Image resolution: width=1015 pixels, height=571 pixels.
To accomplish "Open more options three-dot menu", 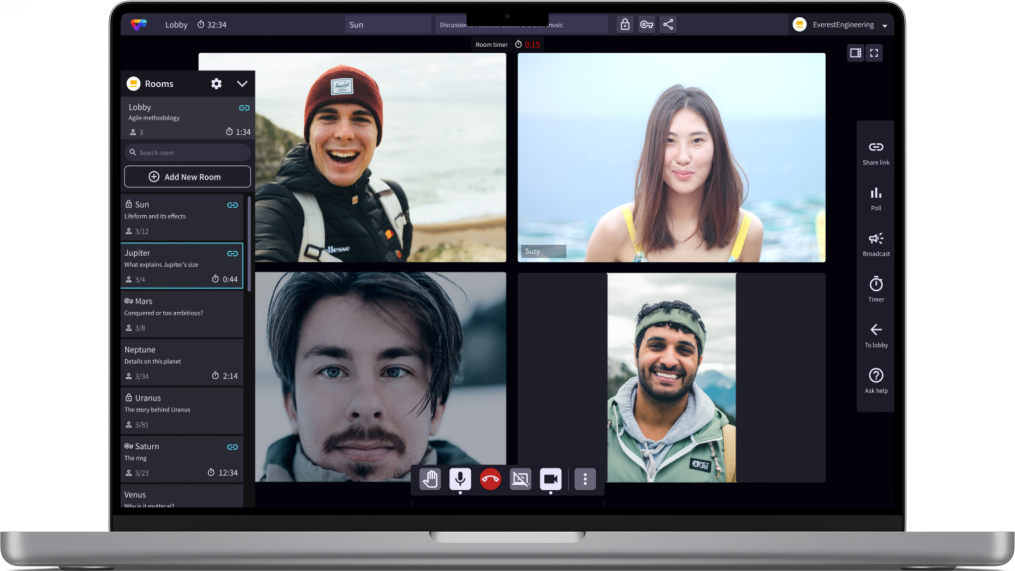I will tap(585, 479).
